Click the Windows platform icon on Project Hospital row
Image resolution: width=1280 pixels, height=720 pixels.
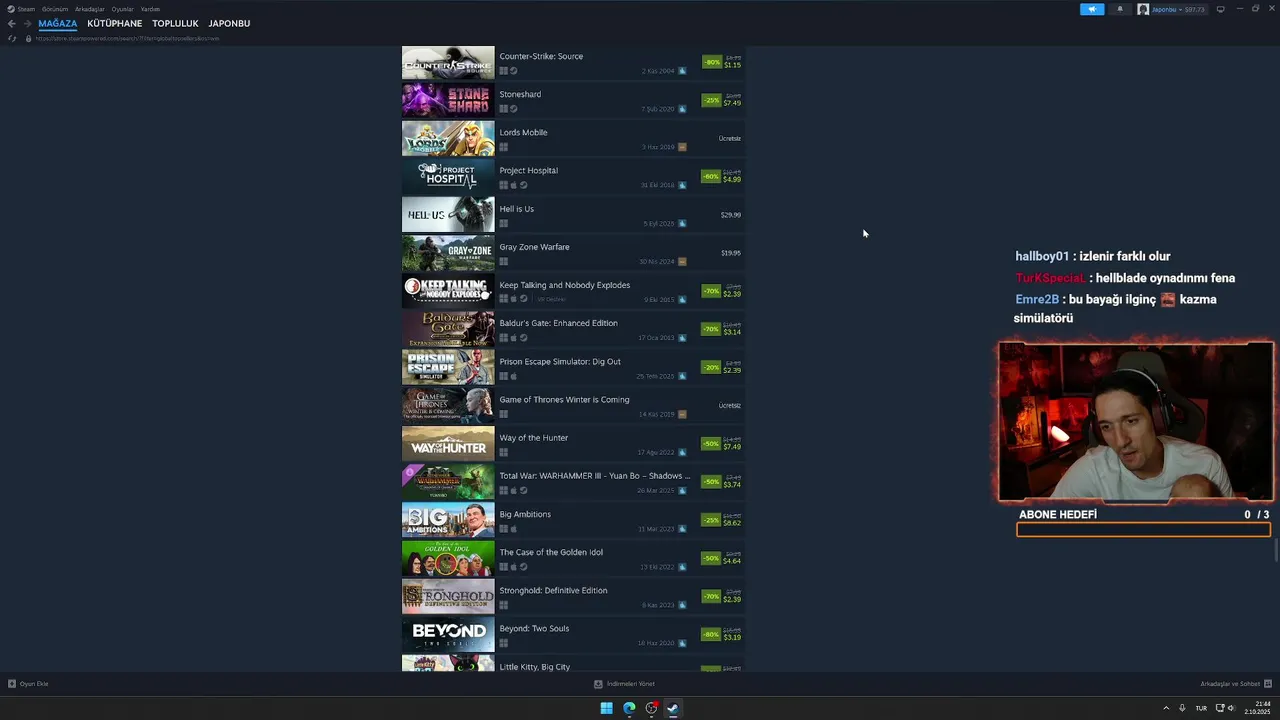coord(504,185)
